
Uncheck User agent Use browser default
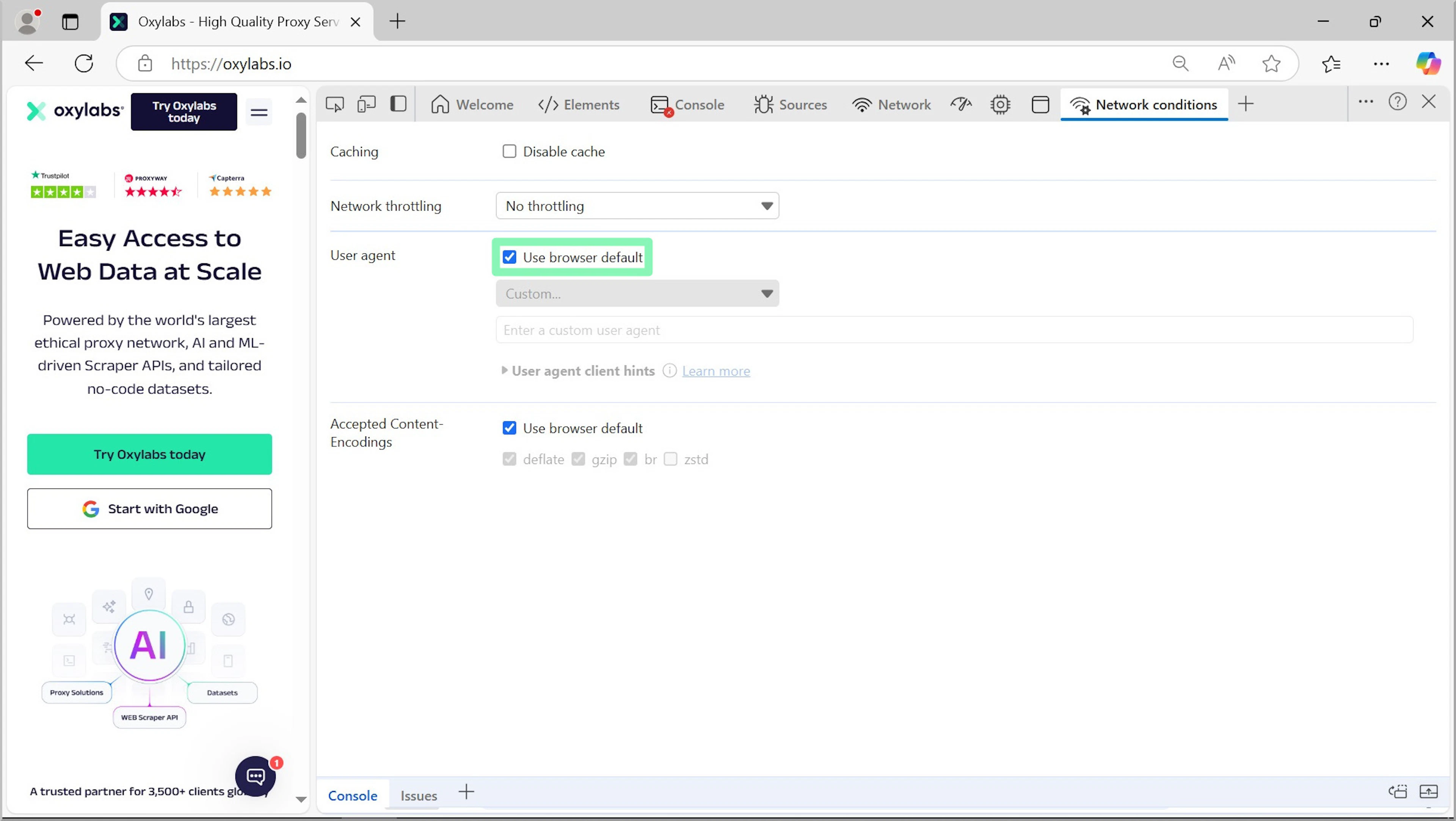(x=509, y=257)
